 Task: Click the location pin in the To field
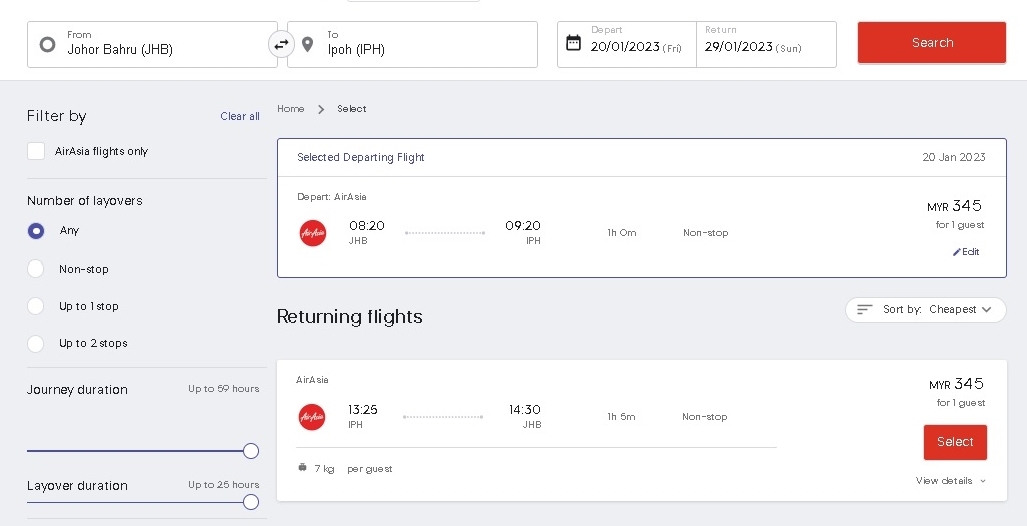pos(307,45)
